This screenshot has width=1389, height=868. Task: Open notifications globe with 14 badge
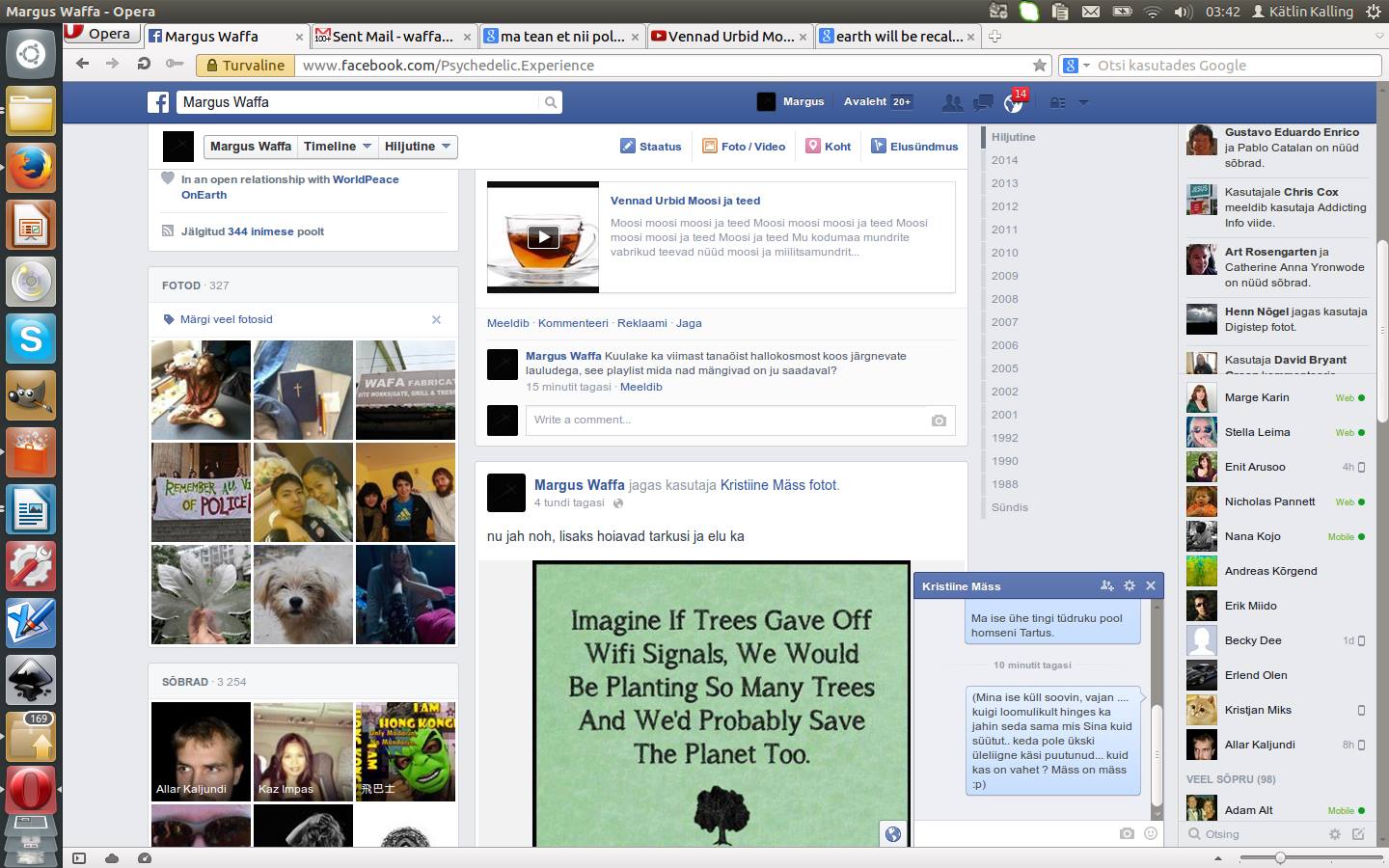tap(1014, 102)
